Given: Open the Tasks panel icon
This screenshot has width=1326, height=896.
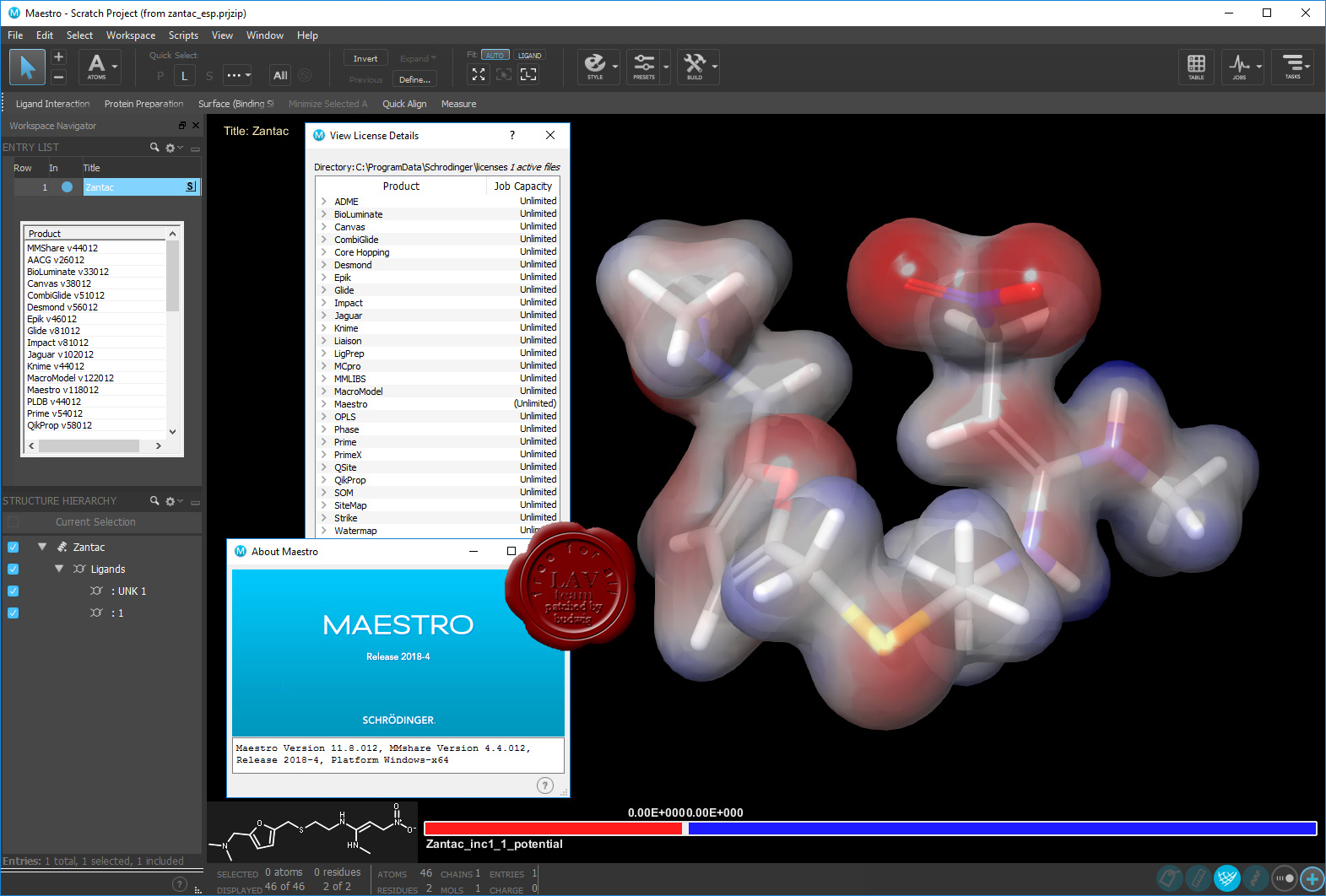Looking at the screenshot, I should (x=1292, y=67).
